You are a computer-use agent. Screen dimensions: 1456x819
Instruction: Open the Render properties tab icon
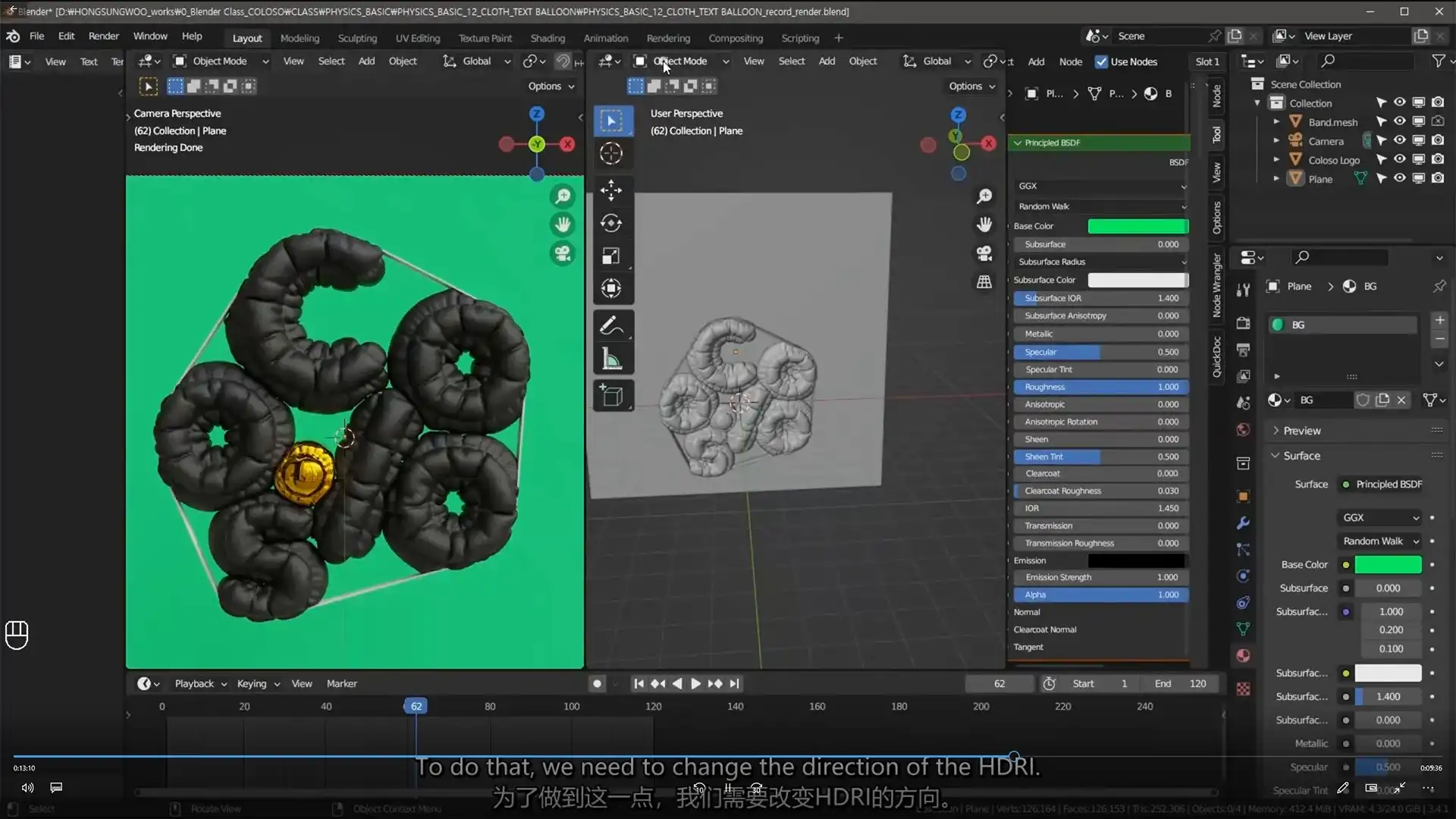point(1243,322)
